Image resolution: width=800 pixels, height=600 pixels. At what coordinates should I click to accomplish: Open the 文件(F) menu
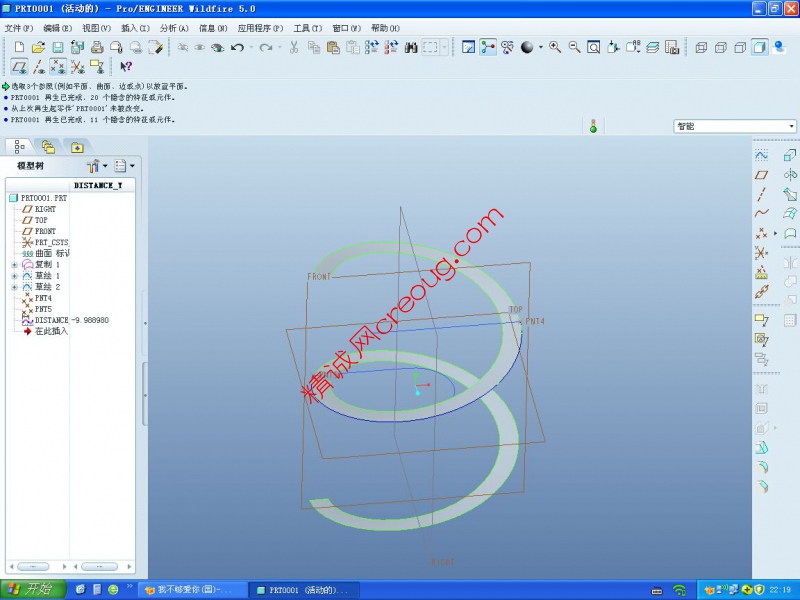point(19,28)
